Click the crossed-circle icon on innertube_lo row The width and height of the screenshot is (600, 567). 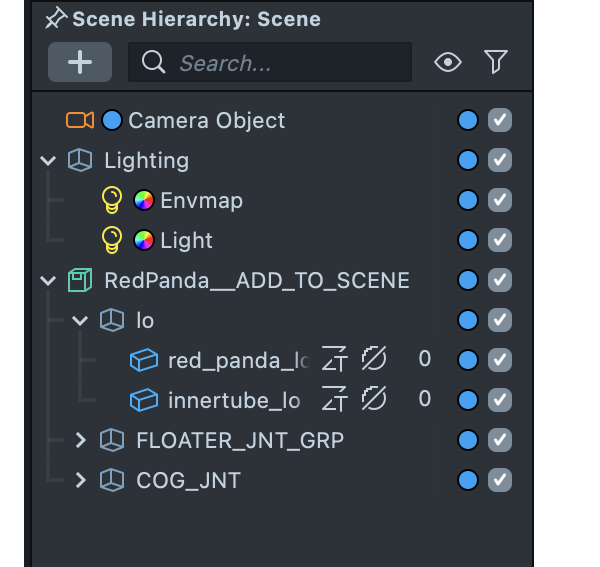tap(374, 400)
